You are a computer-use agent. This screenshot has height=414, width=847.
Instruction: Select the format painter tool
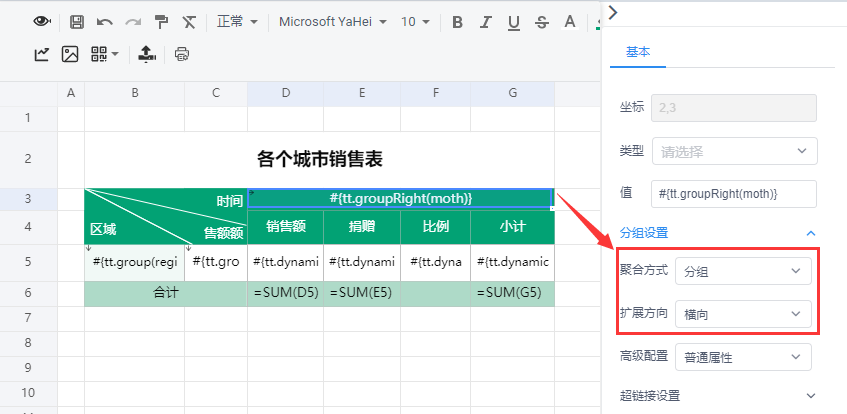(161, 22)
